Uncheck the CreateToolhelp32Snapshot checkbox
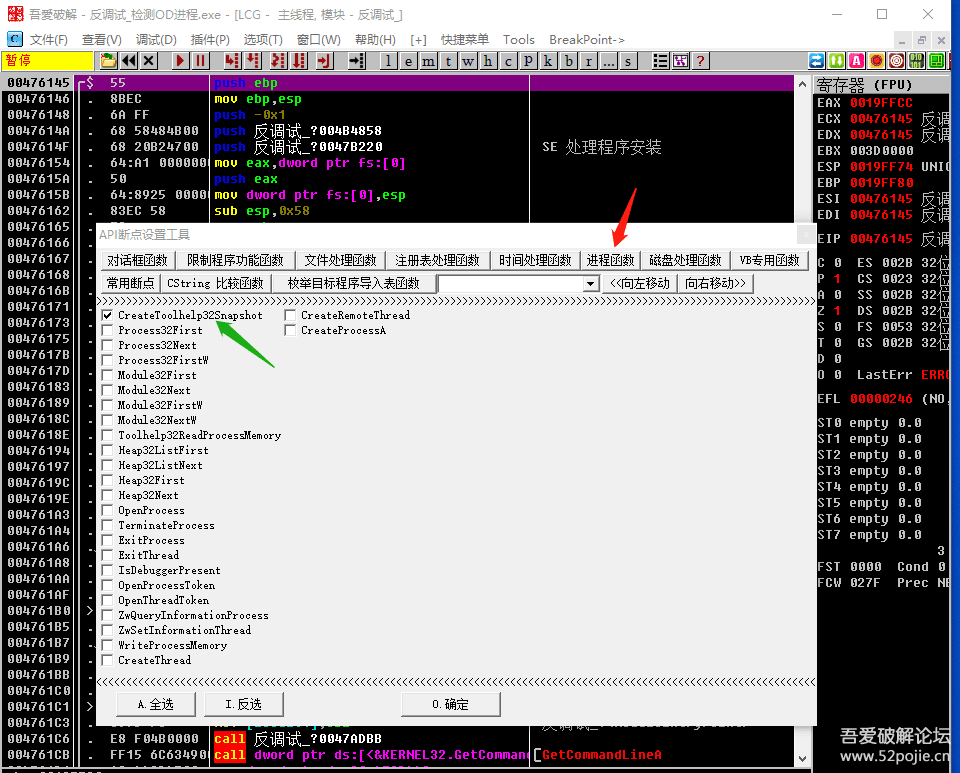 point(107,315)
